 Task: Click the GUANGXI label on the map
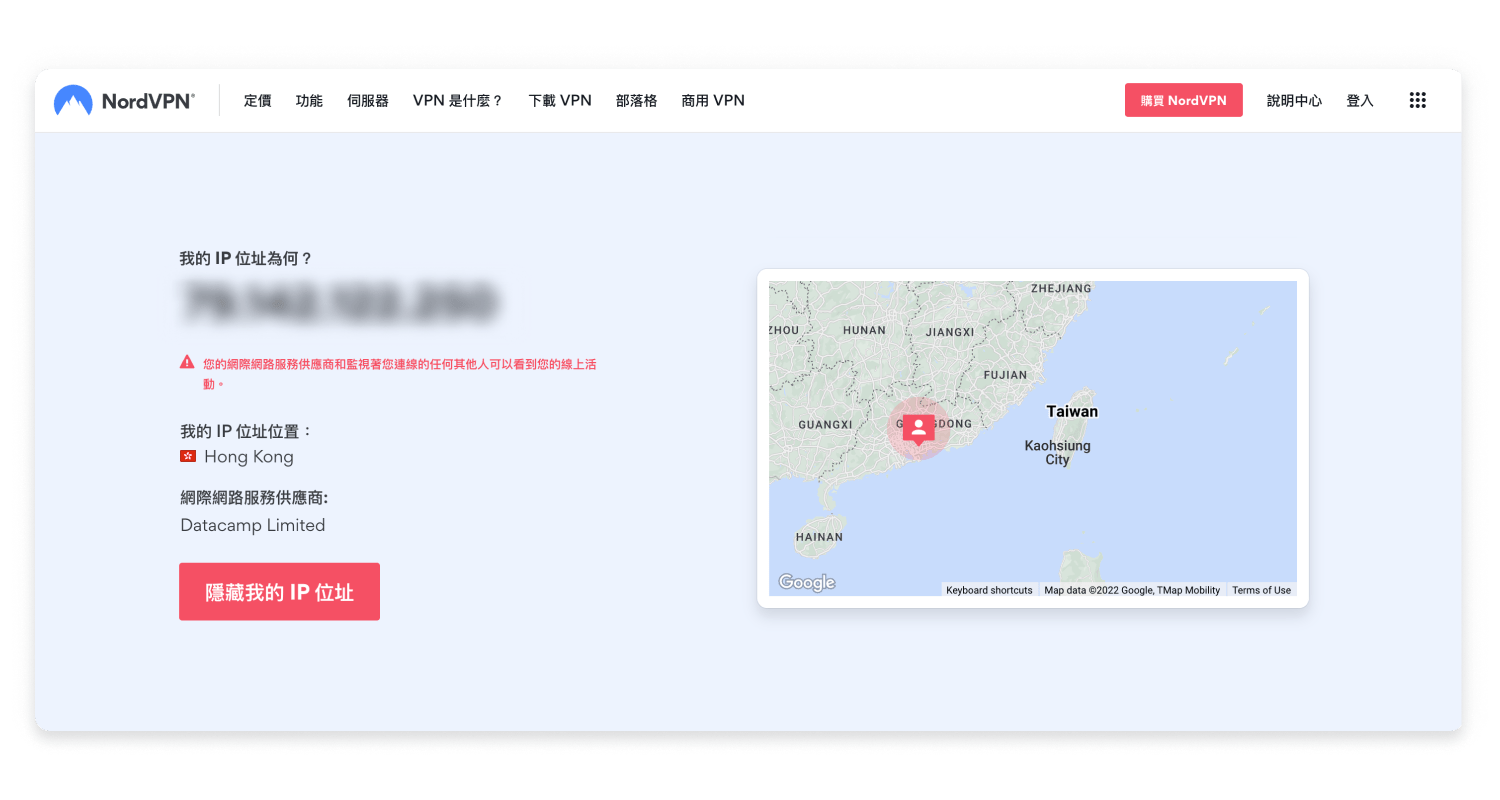coord(825,424)
